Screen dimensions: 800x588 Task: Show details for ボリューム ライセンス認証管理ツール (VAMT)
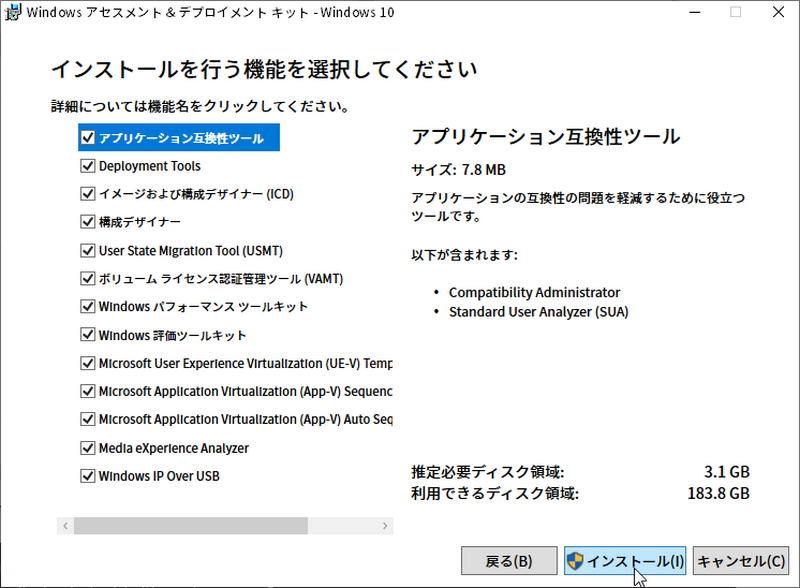coord(220,279)
